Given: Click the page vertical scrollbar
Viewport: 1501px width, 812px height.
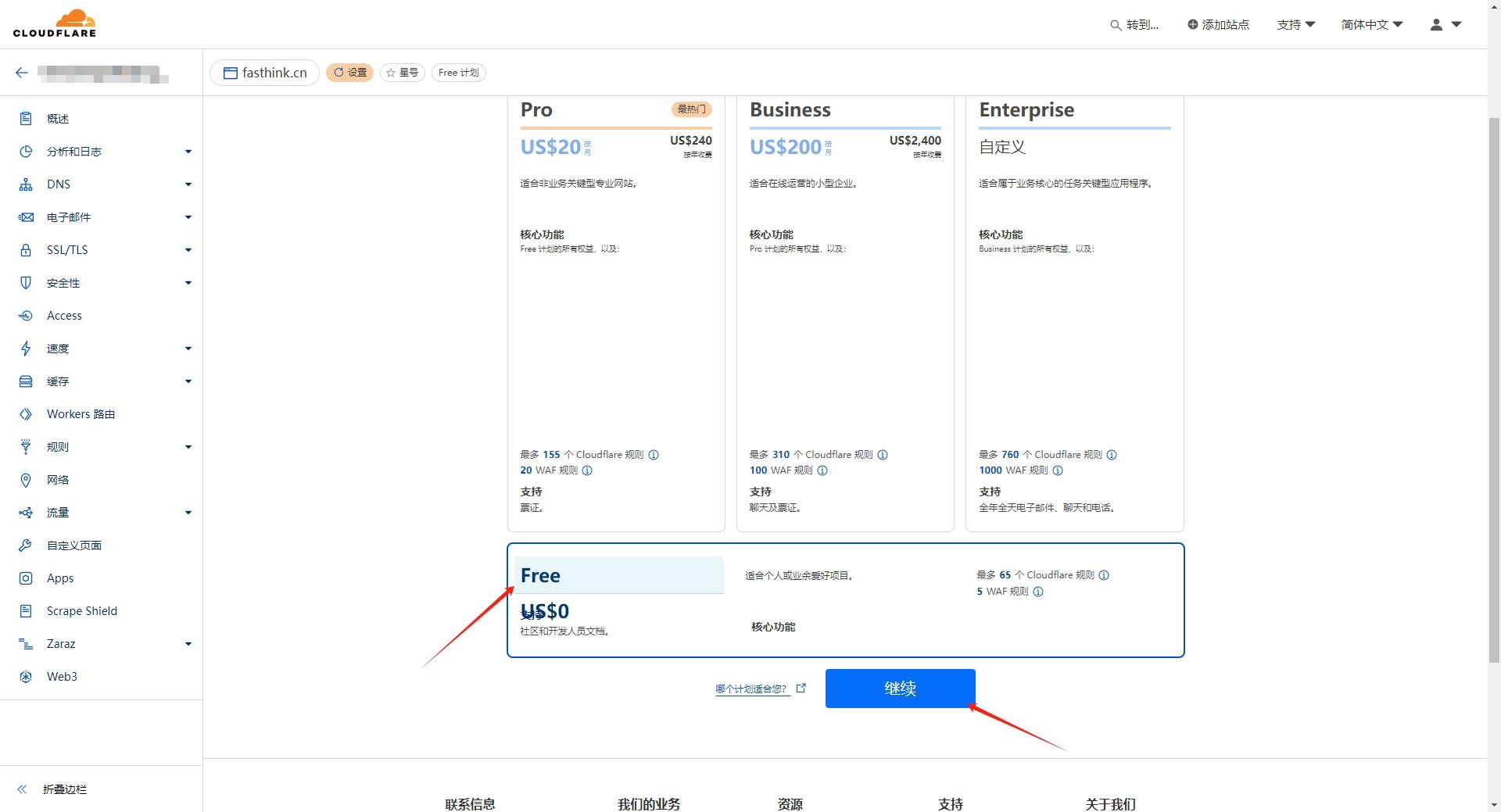Looking at the screenshot, I should (x=1494, y=391).
